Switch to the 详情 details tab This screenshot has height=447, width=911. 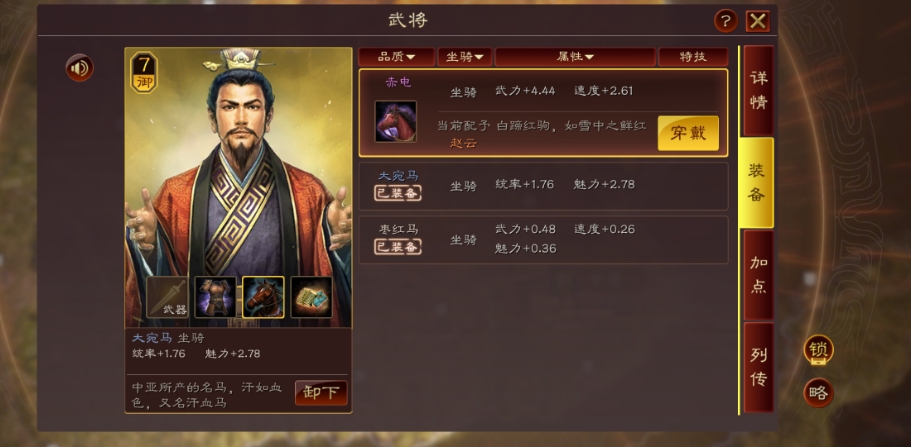point(759,90)
